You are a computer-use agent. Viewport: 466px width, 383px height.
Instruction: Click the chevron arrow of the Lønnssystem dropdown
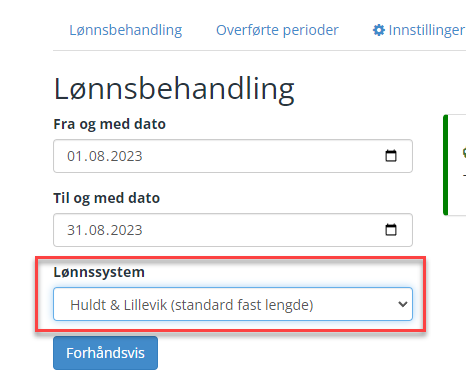[403, 304]
